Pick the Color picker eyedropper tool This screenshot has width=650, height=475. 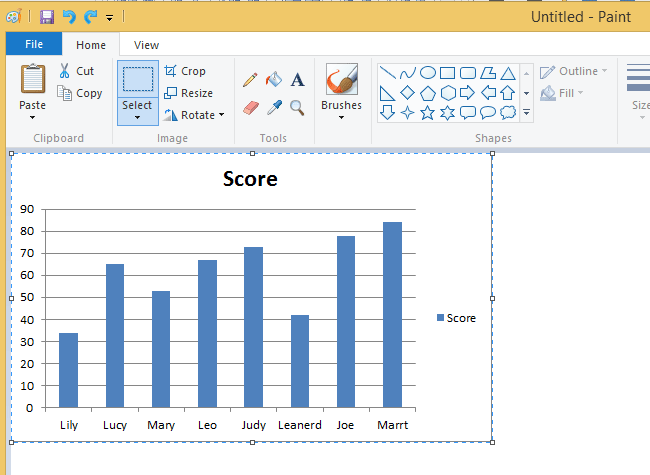[274, 108]
